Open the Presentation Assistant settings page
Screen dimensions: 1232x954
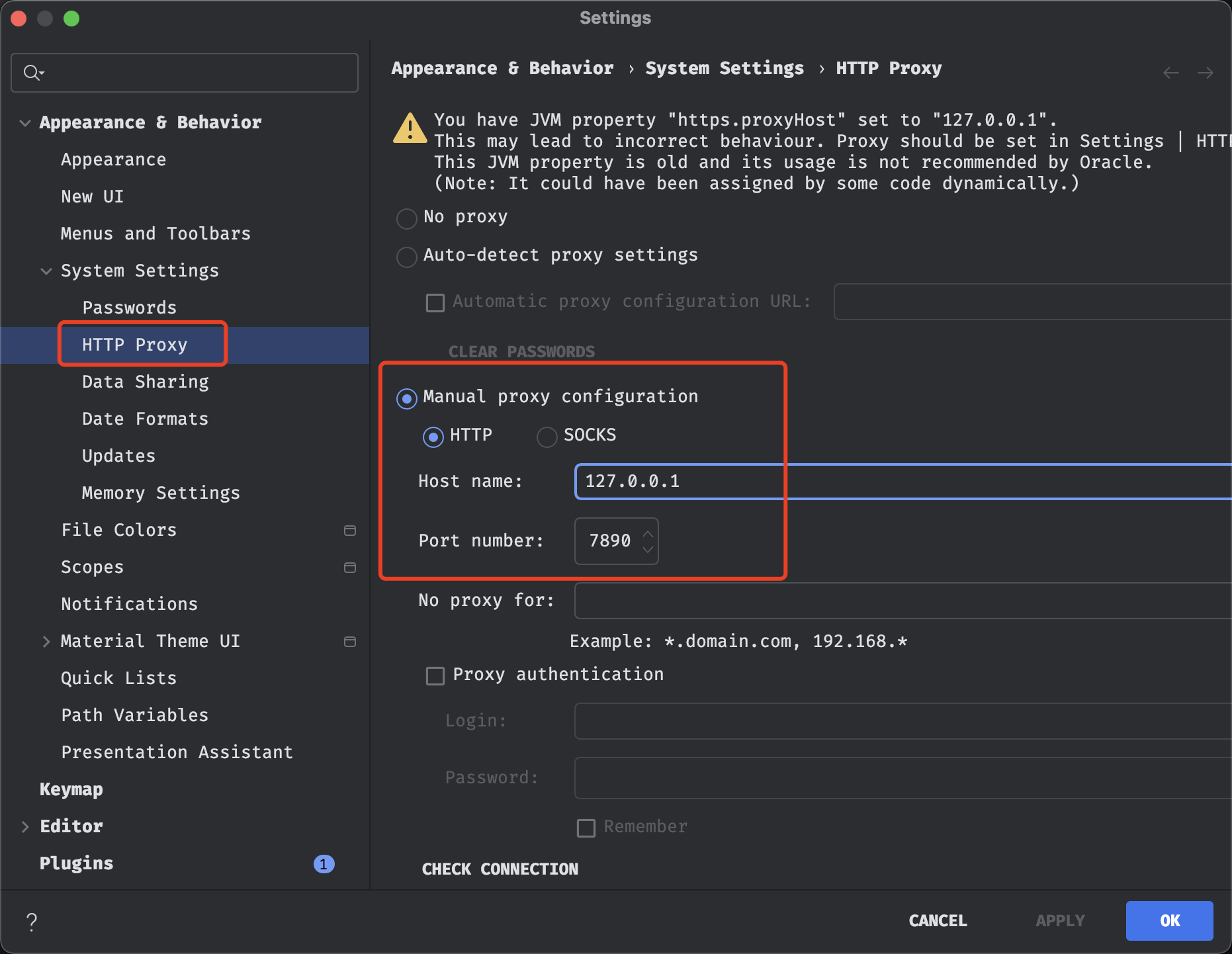(177, 753)
